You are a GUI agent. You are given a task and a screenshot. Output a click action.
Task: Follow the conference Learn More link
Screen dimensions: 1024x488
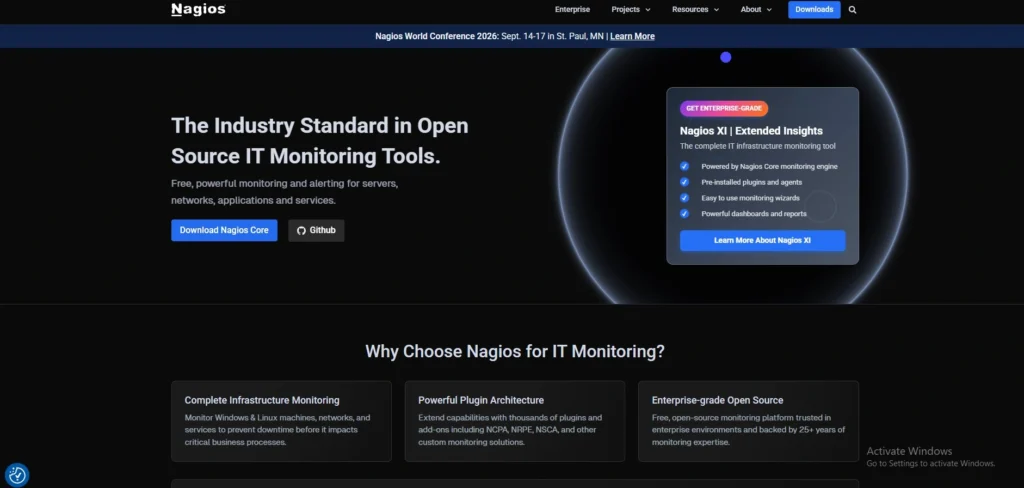(x=632, y=37)
